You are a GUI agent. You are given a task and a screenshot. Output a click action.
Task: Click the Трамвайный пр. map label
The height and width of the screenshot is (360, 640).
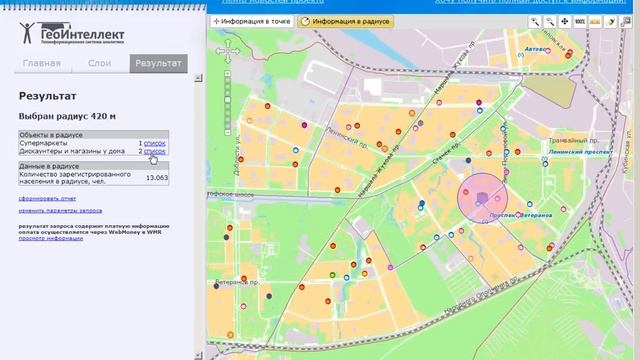pos(573,140)
